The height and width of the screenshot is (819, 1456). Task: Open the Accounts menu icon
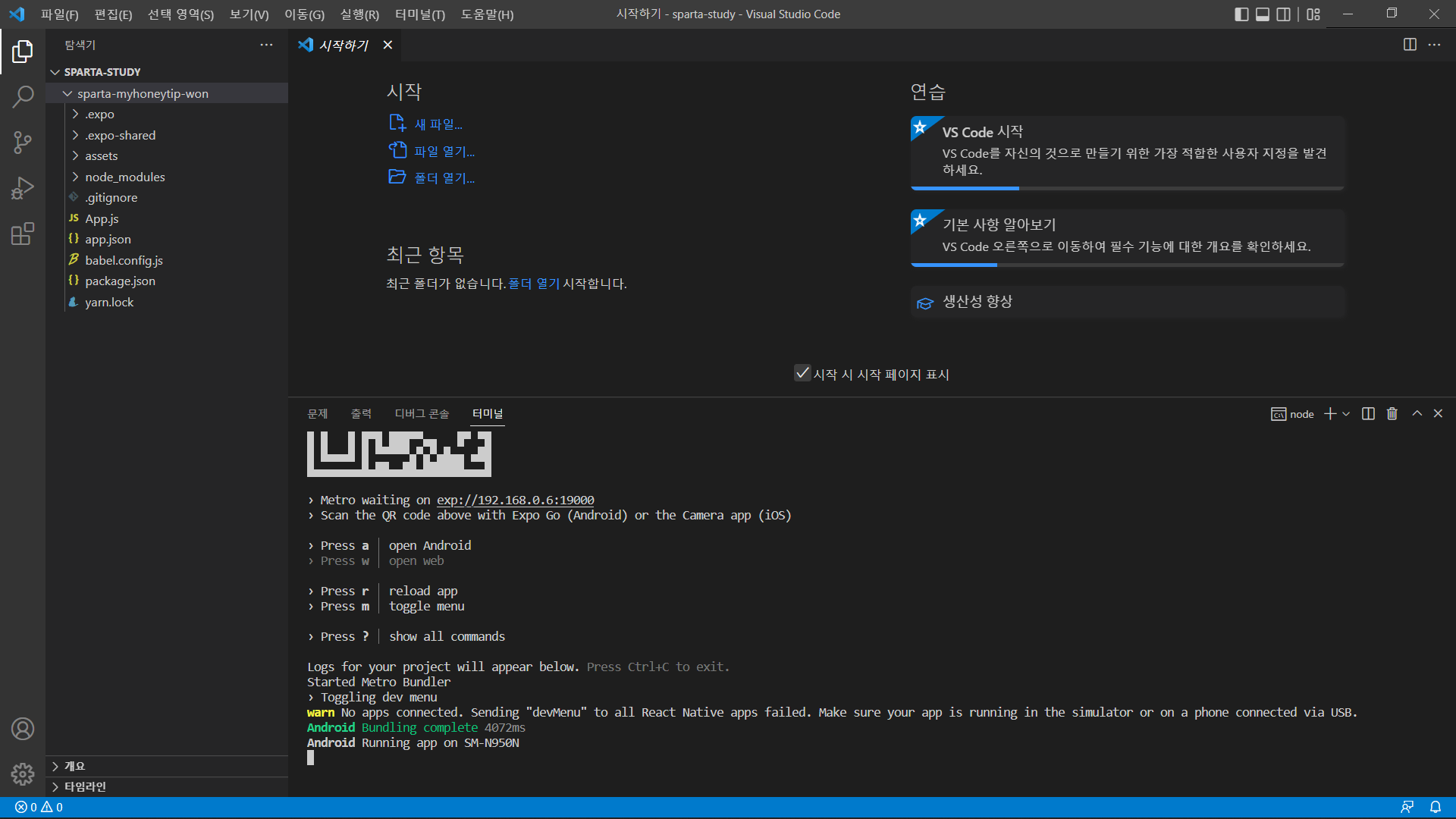(23, 729)
